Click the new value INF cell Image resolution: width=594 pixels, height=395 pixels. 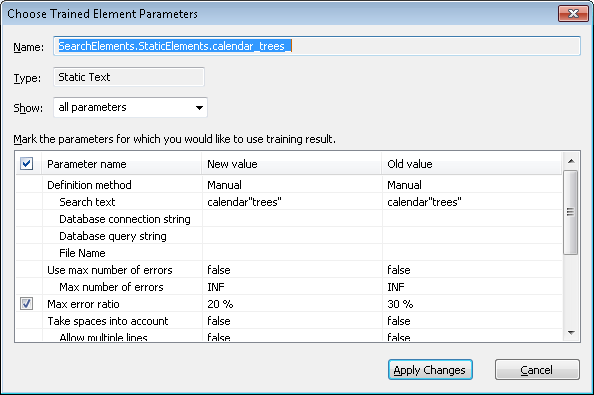pyautogui.click(x=292, y=287)
